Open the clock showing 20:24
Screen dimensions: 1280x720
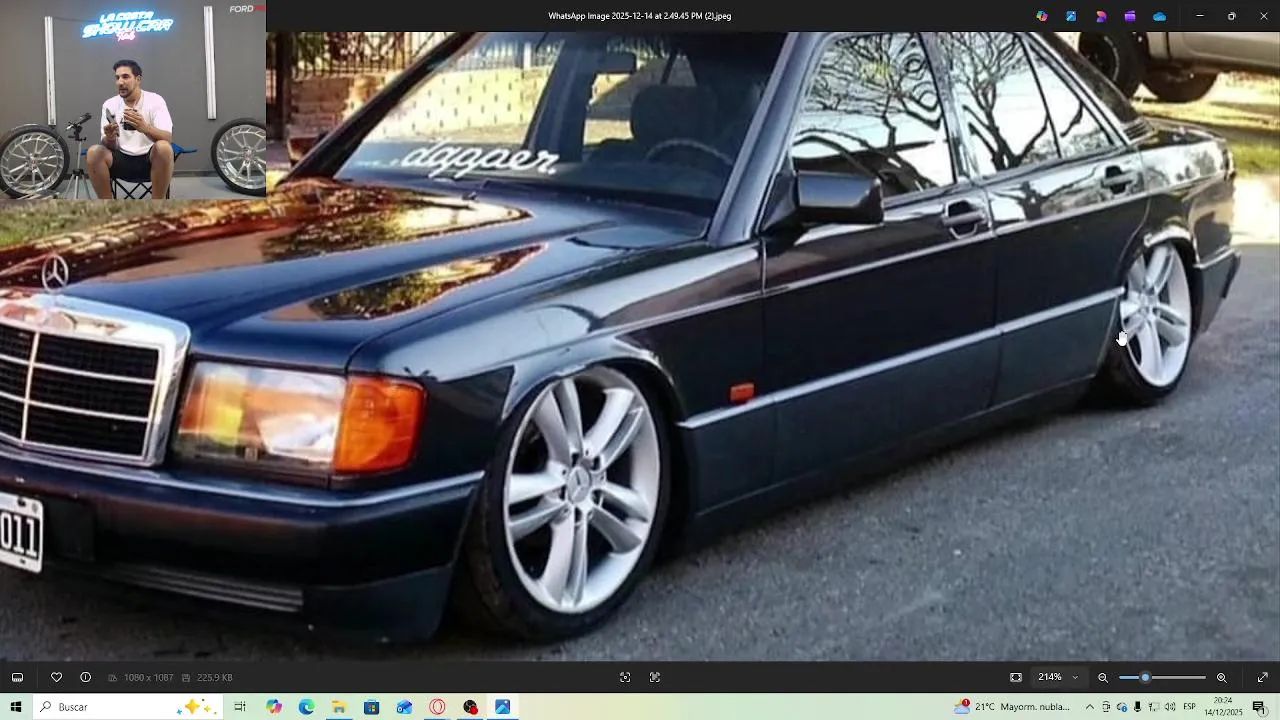point(1223,707)
